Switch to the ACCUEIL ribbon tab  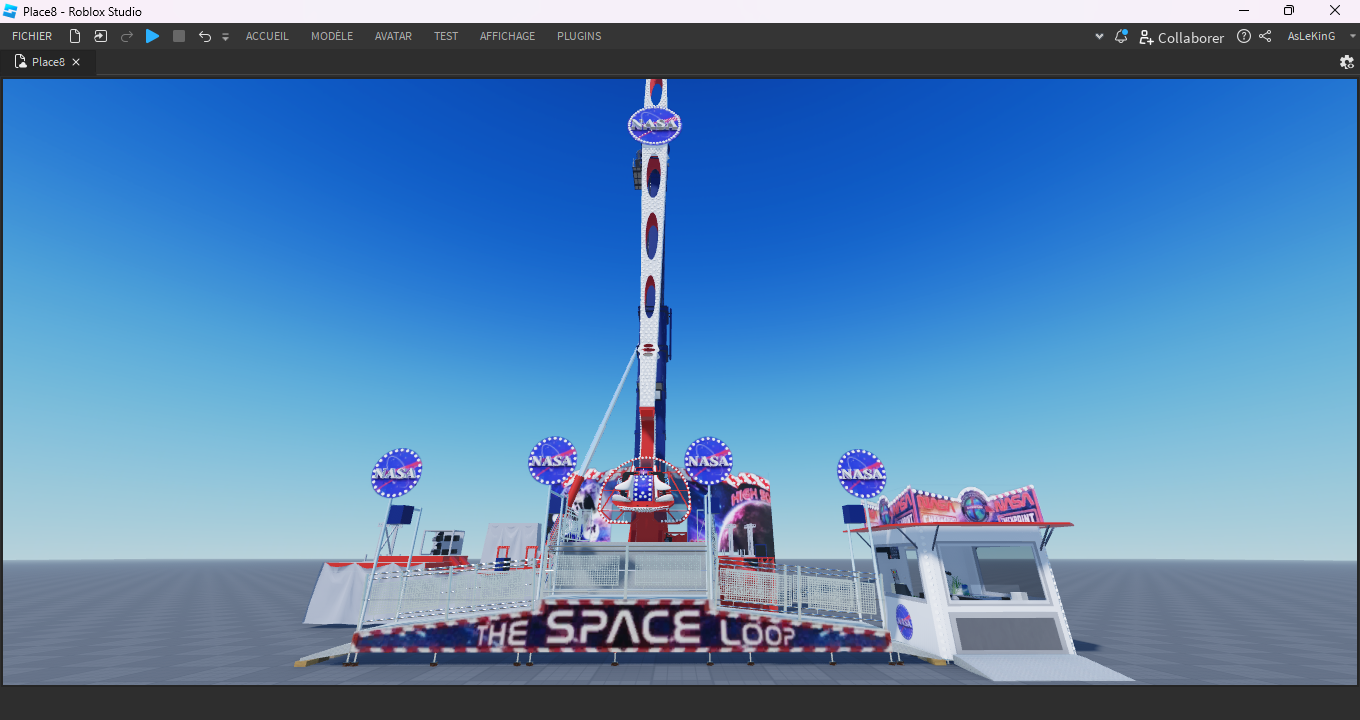[267, 36]
